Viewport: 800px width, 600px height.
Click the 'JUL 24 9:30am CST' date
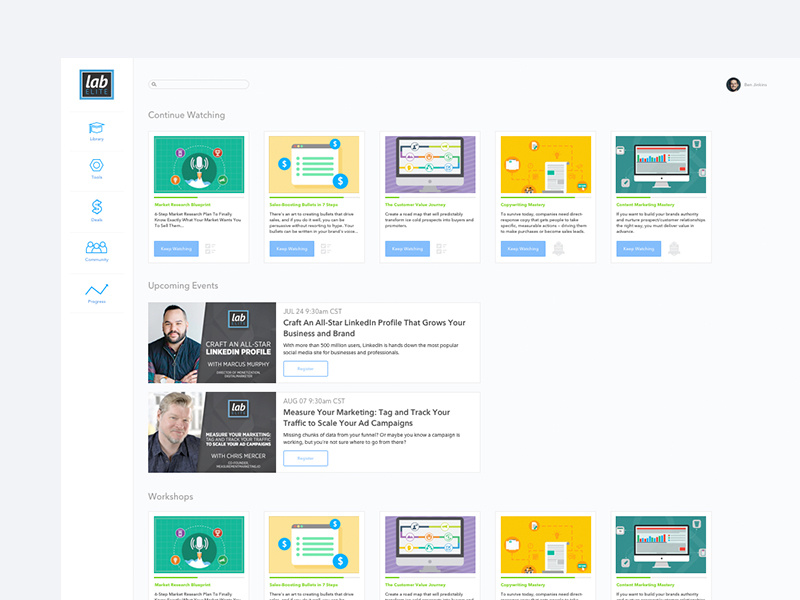click(x=313, y=311)
